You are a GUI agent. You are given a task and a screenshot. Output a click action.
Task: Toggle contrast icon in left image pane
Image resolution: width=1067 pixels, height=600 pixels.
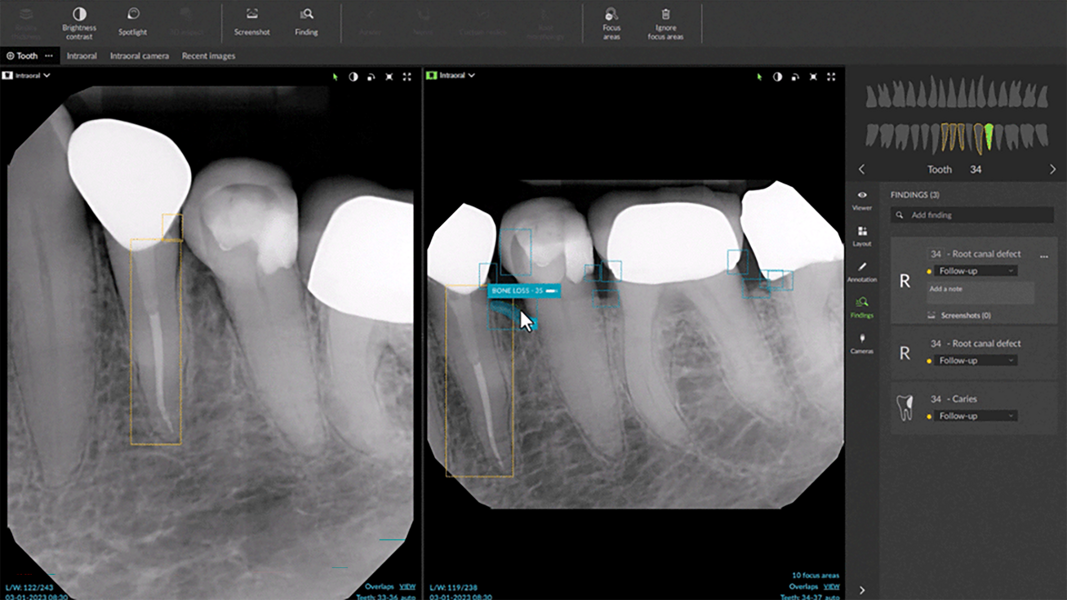pos(353,76)
